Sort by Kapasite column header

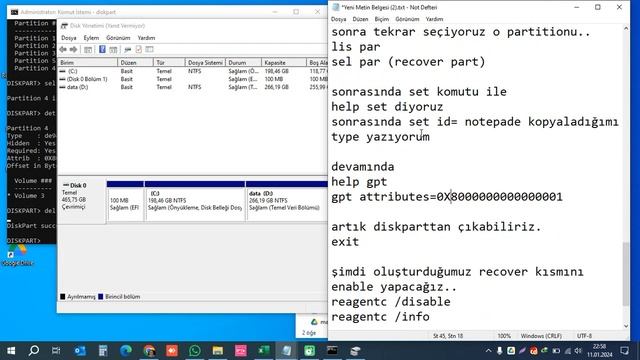(x=284, y=62)
